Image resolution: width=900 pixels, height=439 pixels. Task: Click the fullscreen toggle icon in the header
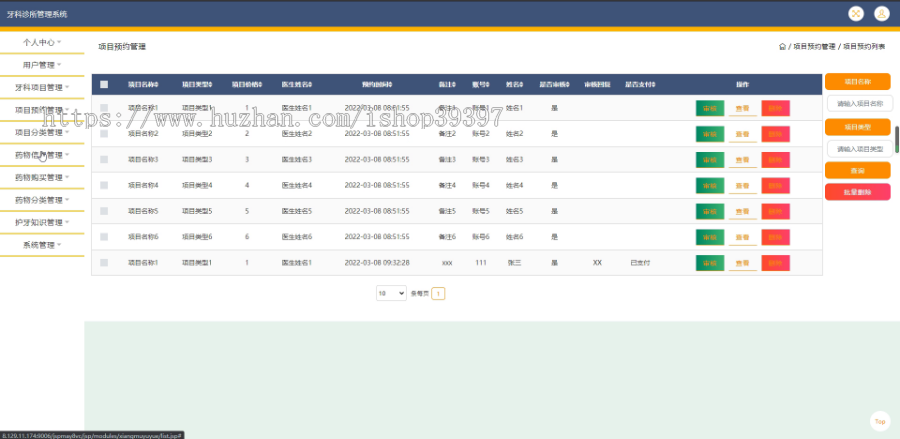coord(856,14)
